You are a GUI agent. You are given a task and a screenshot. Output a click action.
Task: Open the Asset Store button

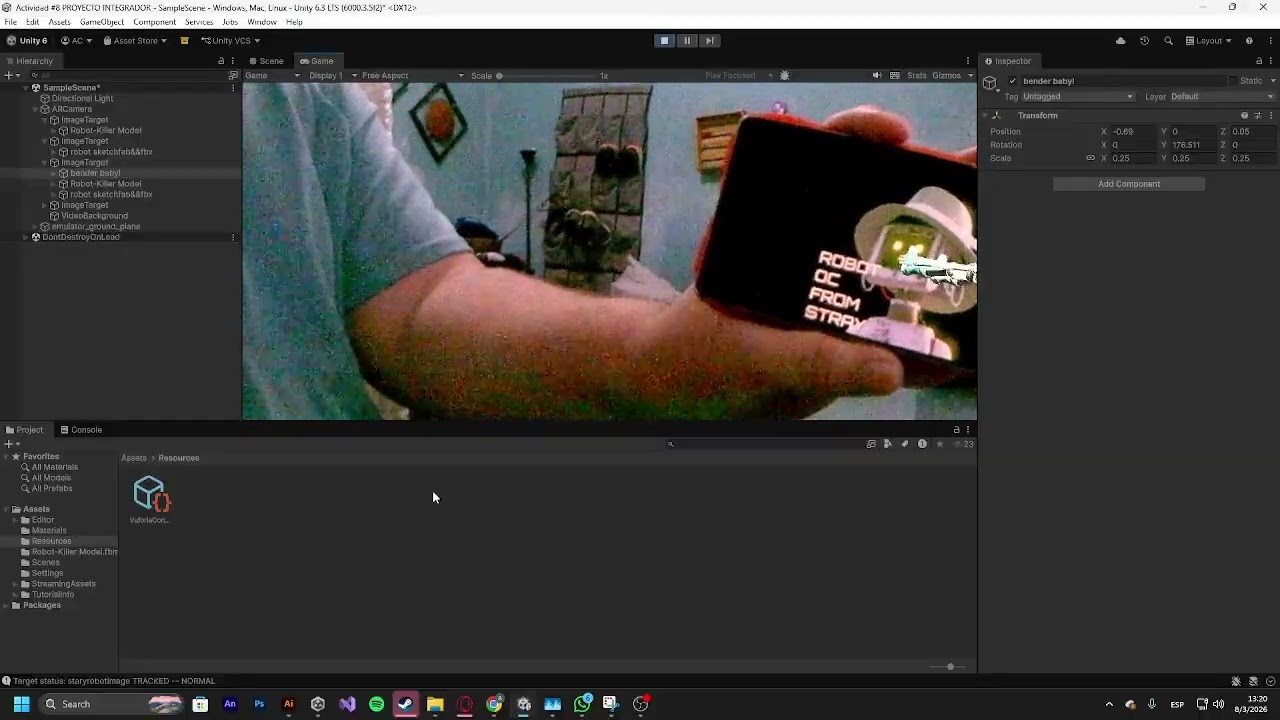pos(135,41)
